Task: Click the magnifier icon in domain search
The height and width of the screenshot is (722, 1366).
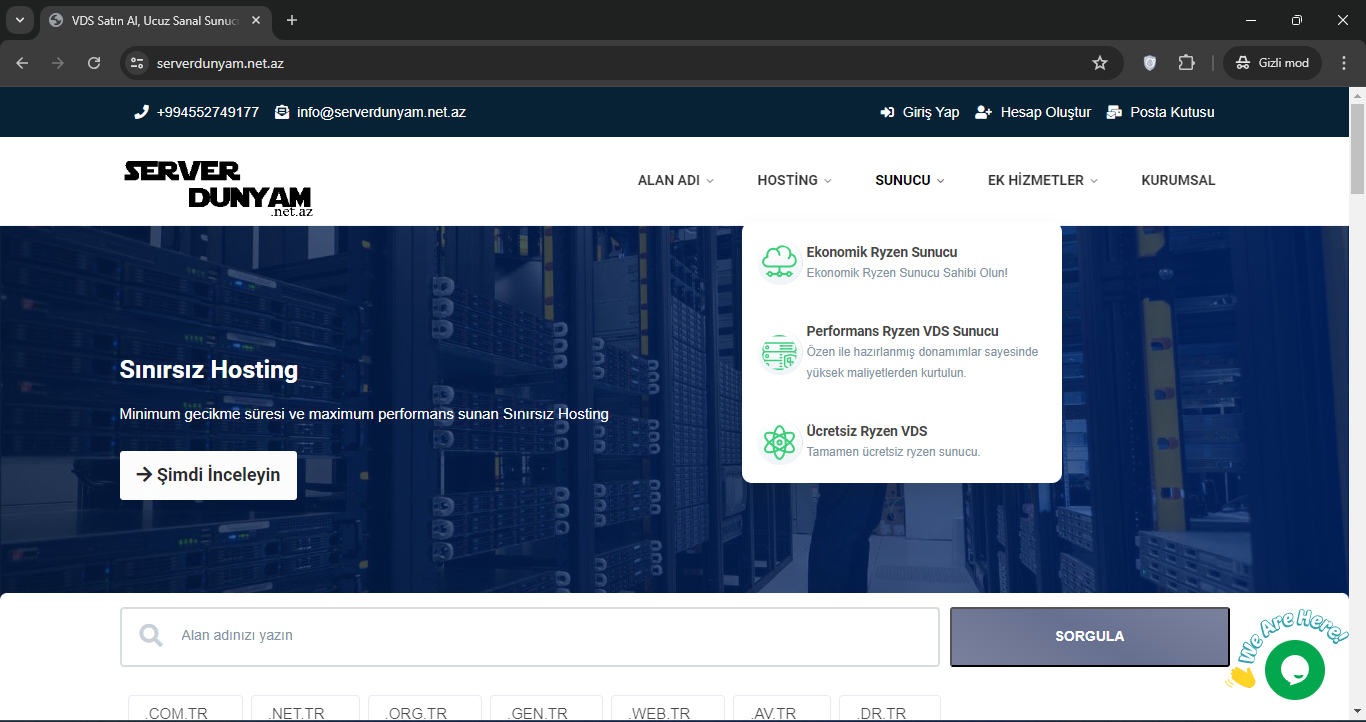Action: click(x=151, y=635)
